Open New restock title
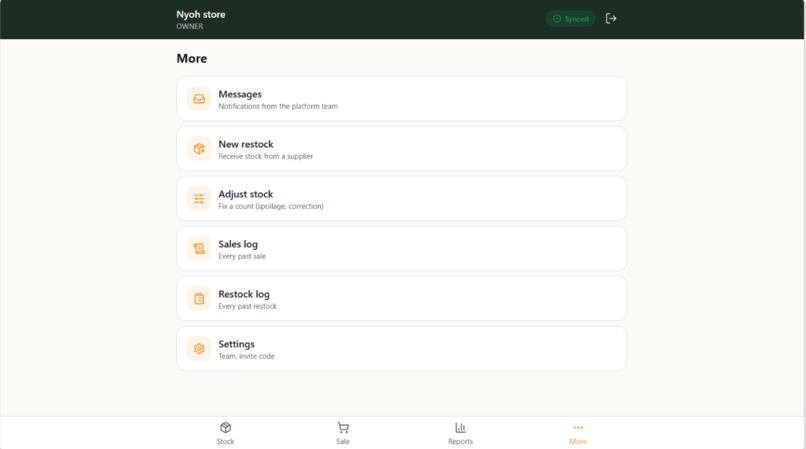Screen dimensions: 806x449 [246, 144]
